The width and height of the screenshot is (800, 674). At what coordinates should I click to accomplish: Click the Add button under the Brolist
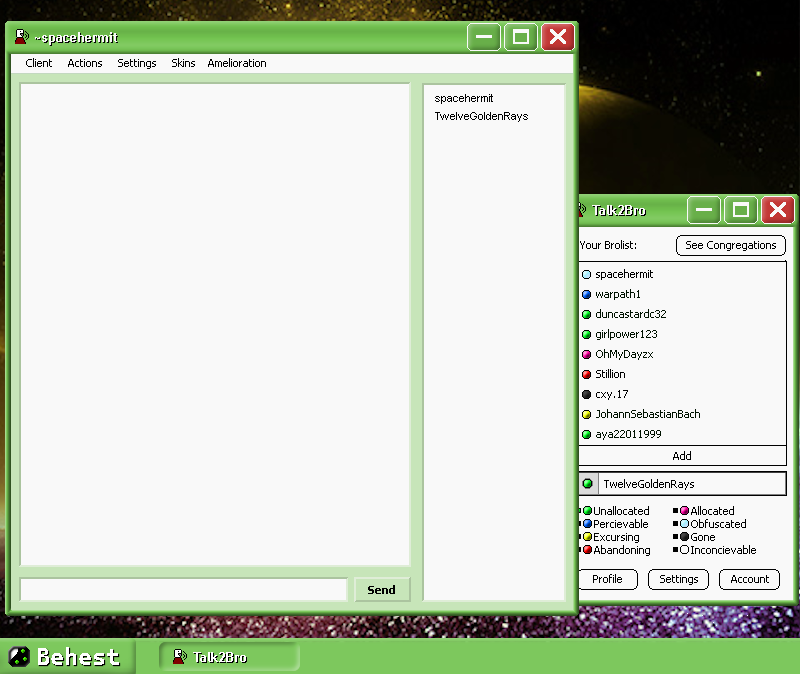point(682,456)
